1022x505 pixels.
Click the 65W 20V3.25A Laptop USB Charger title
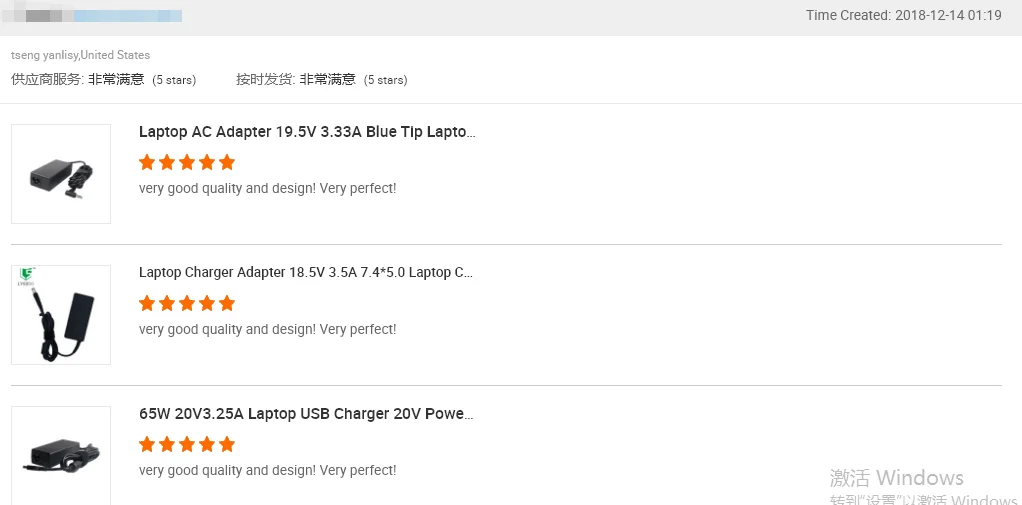click(x=306, y=413)
